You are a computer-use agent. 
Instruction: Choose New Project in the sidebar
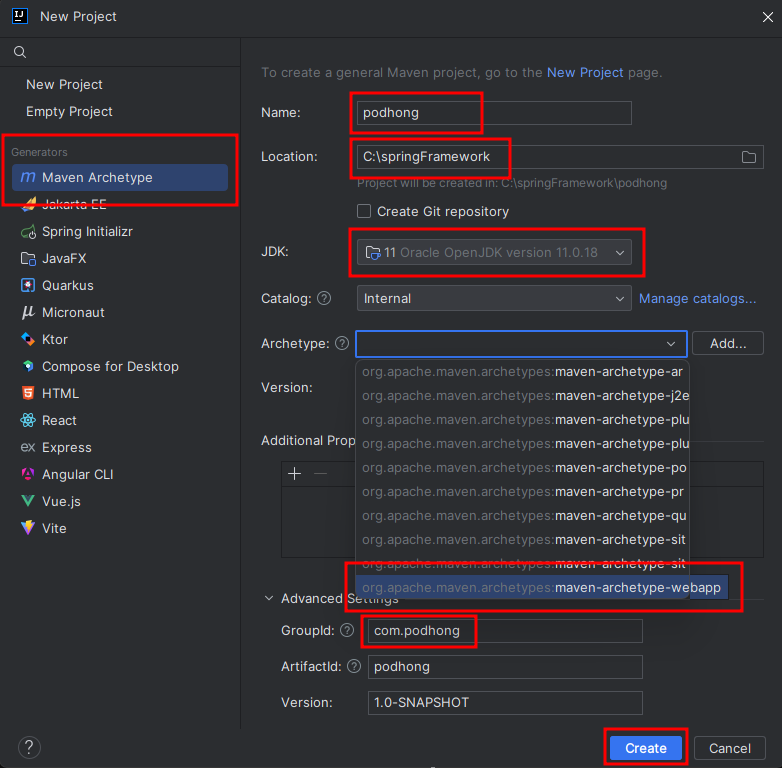pos(64,84)
